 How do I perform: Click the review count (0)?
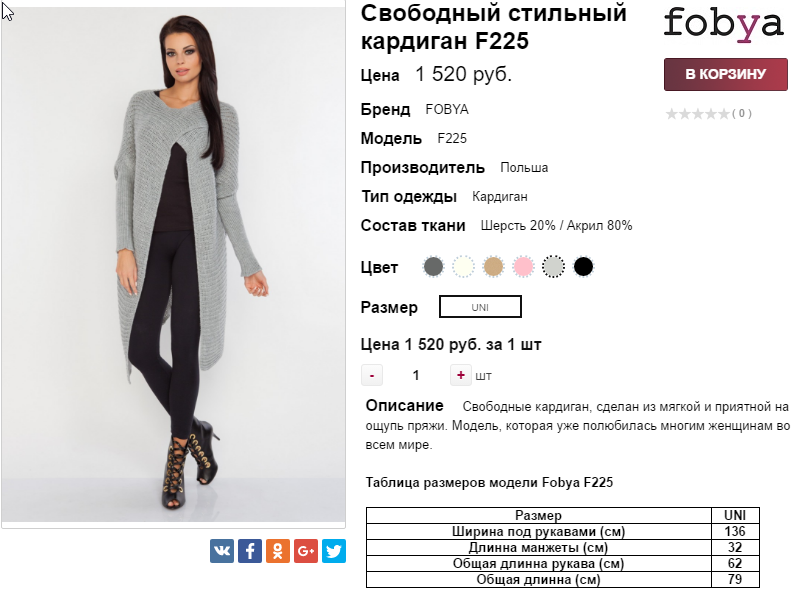coord(742,113)
